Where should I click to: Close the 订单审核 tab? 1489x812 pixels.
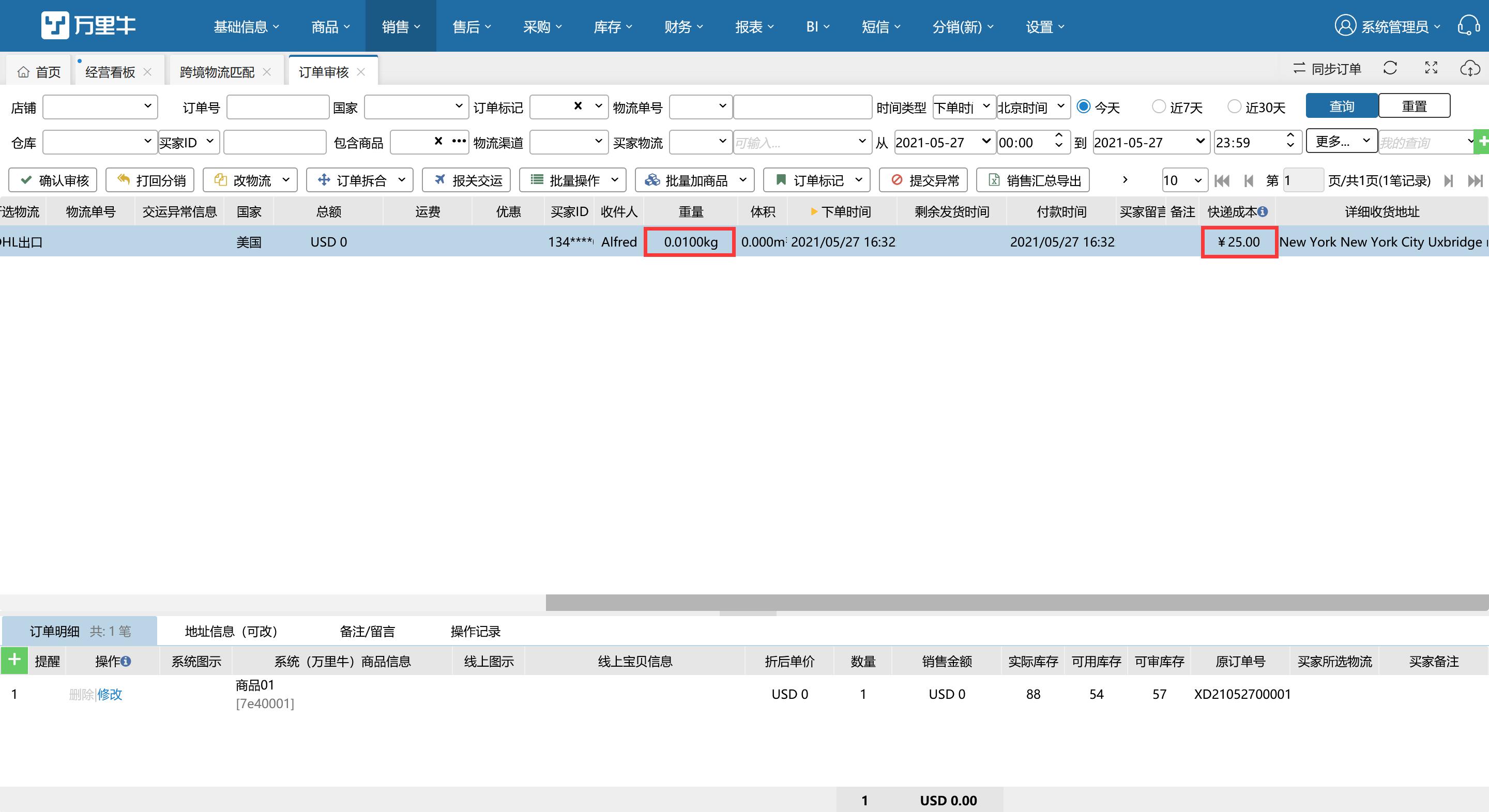pyautogui.click(x=361, y=72)
